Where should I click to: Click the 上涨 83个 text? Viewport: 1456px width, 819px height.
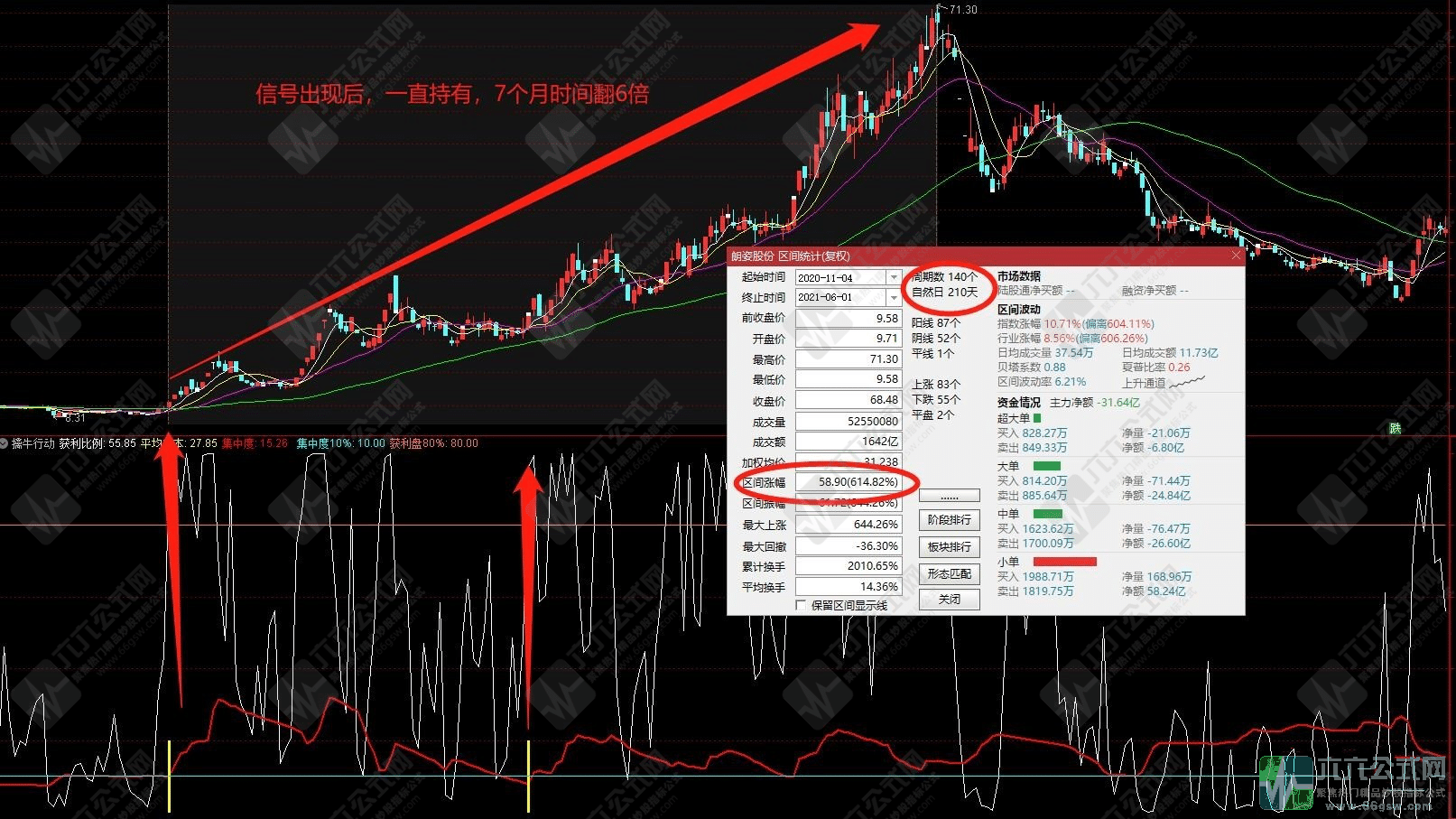click(x=936, y=384)
